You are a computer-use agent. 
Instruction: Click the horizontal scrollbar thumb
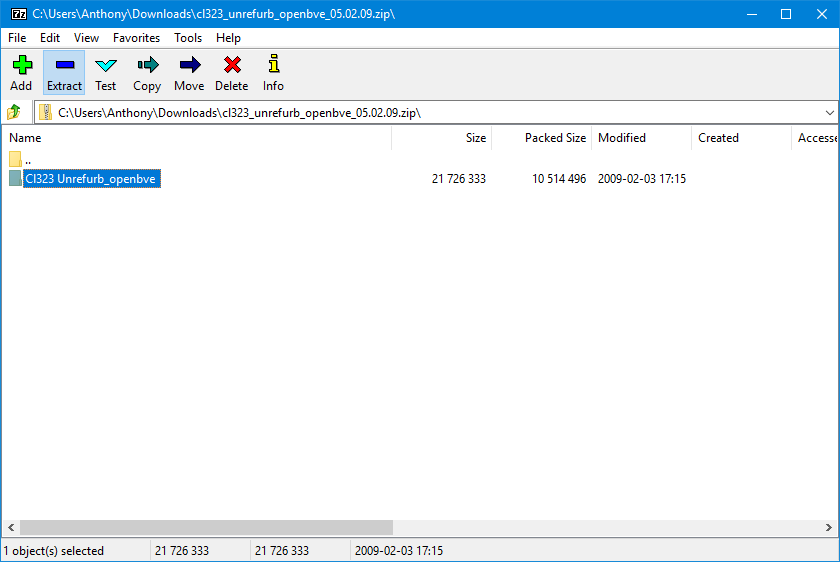[206, 528]
